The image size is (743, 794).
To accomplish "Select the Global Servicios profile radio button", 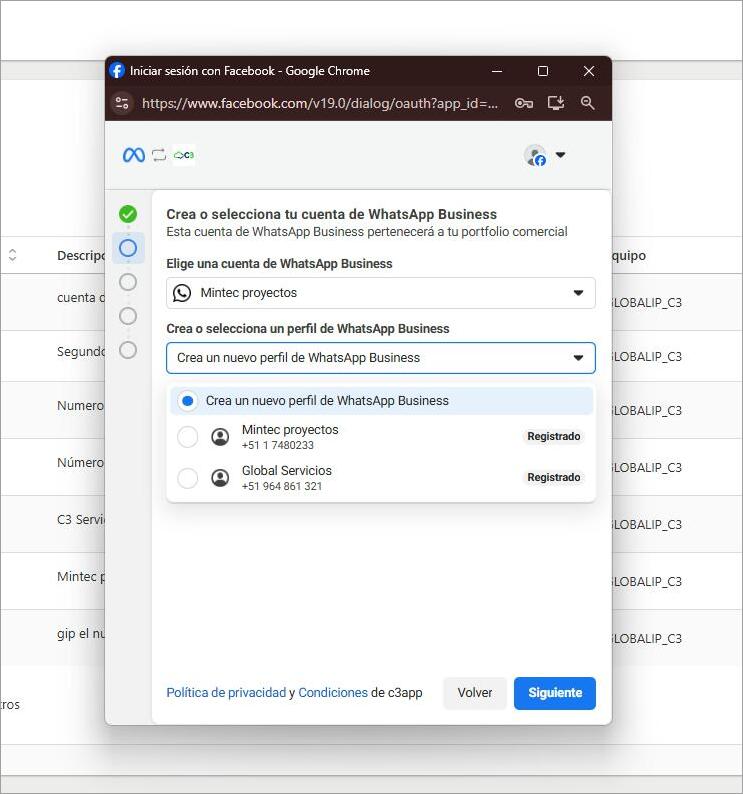I will click(187, 478).
